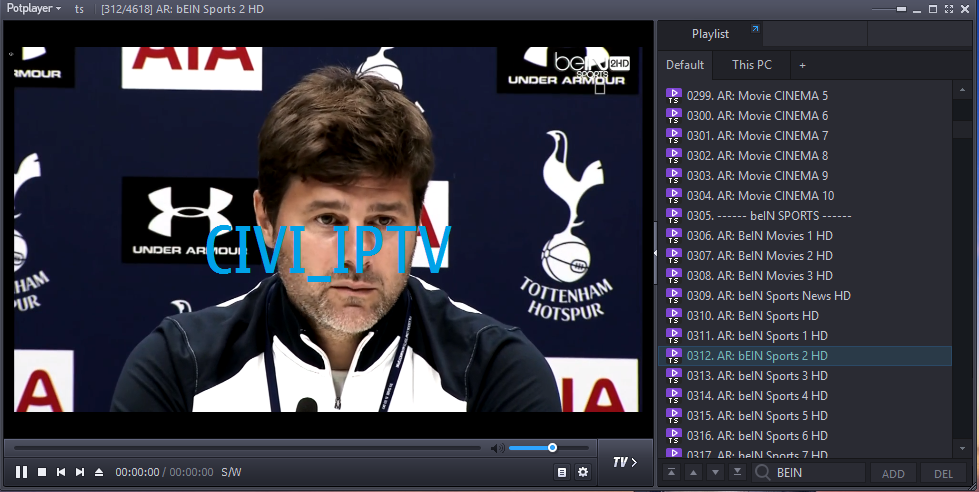Image resolution: width=979 pixels, height=492 pixels.
Task: Skip to the previous channel
Action: coord(61,472)
